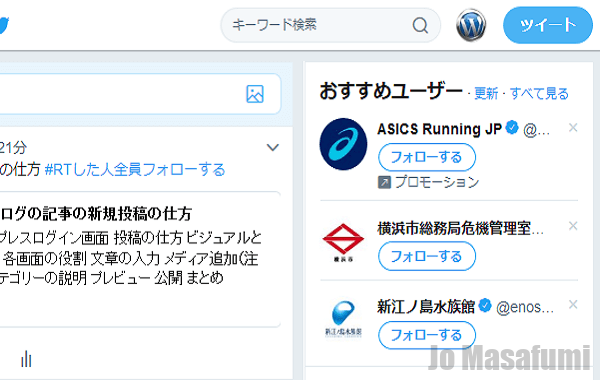The image size is (600, 380).
Task: Dismiss 新江ノ島水族館 suggestion
Action: point(573,305)
